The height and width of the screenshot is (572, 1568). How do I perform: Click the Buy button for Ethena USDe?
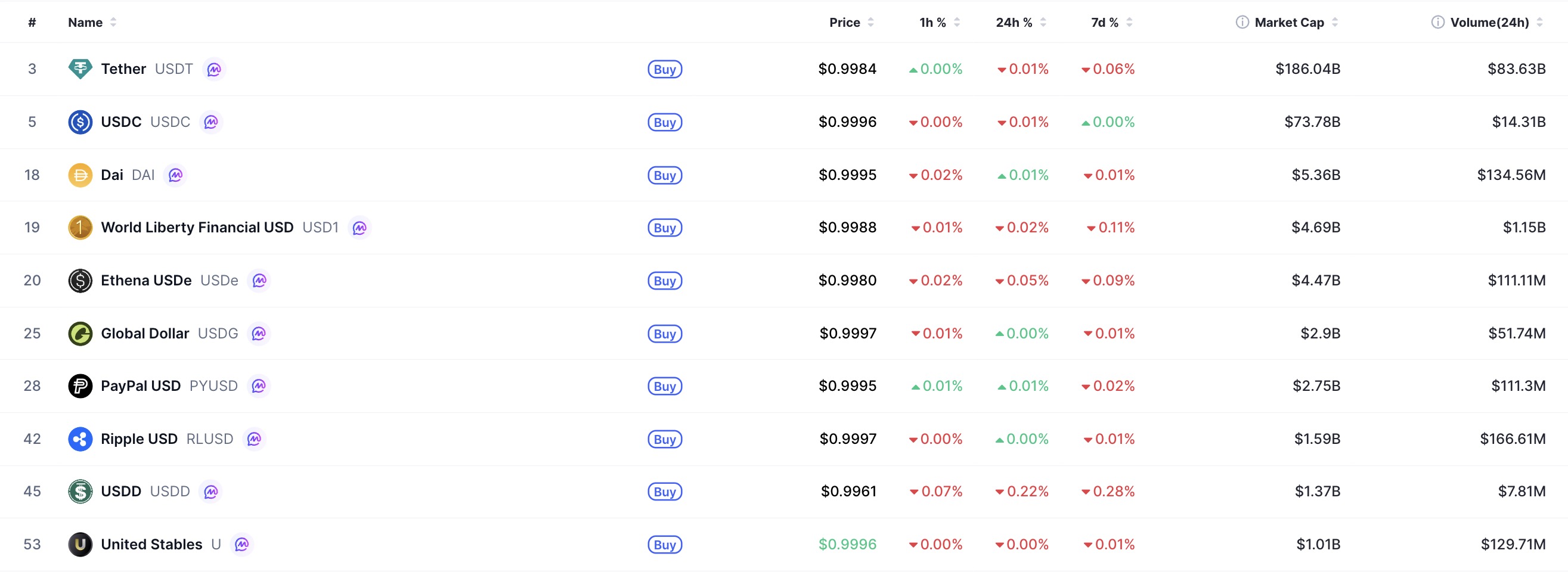tap(665, 281)
